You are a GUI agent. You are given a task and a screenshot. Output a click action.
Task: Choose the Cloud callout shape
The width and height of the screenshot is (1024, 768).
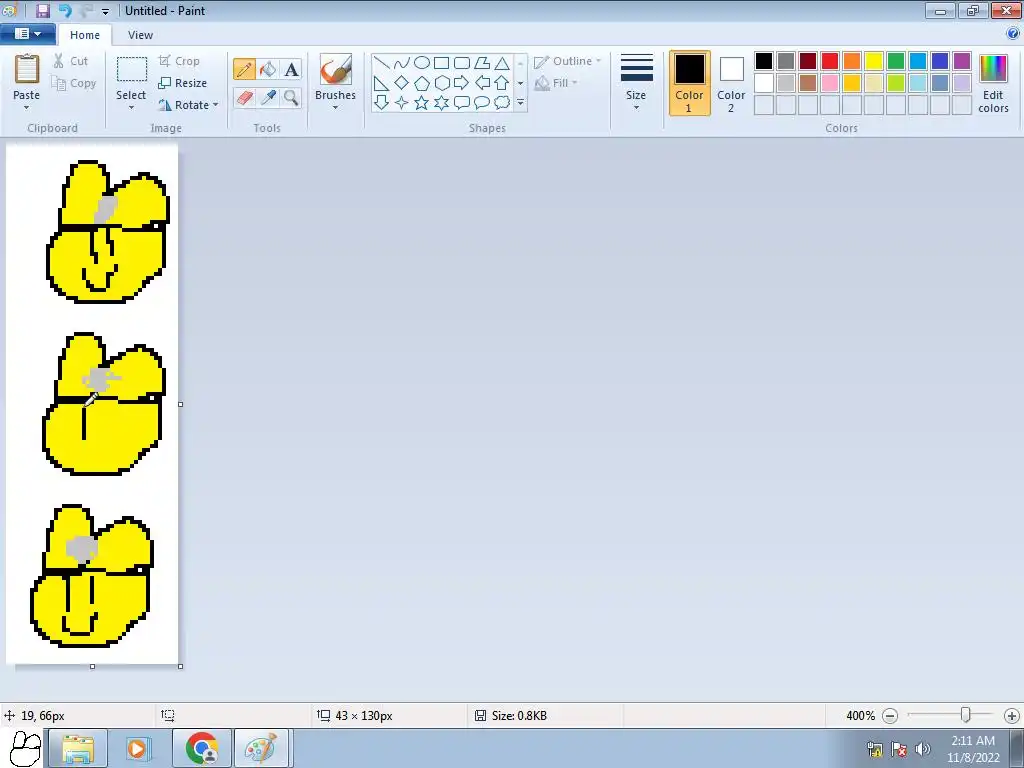coord(502,103)
